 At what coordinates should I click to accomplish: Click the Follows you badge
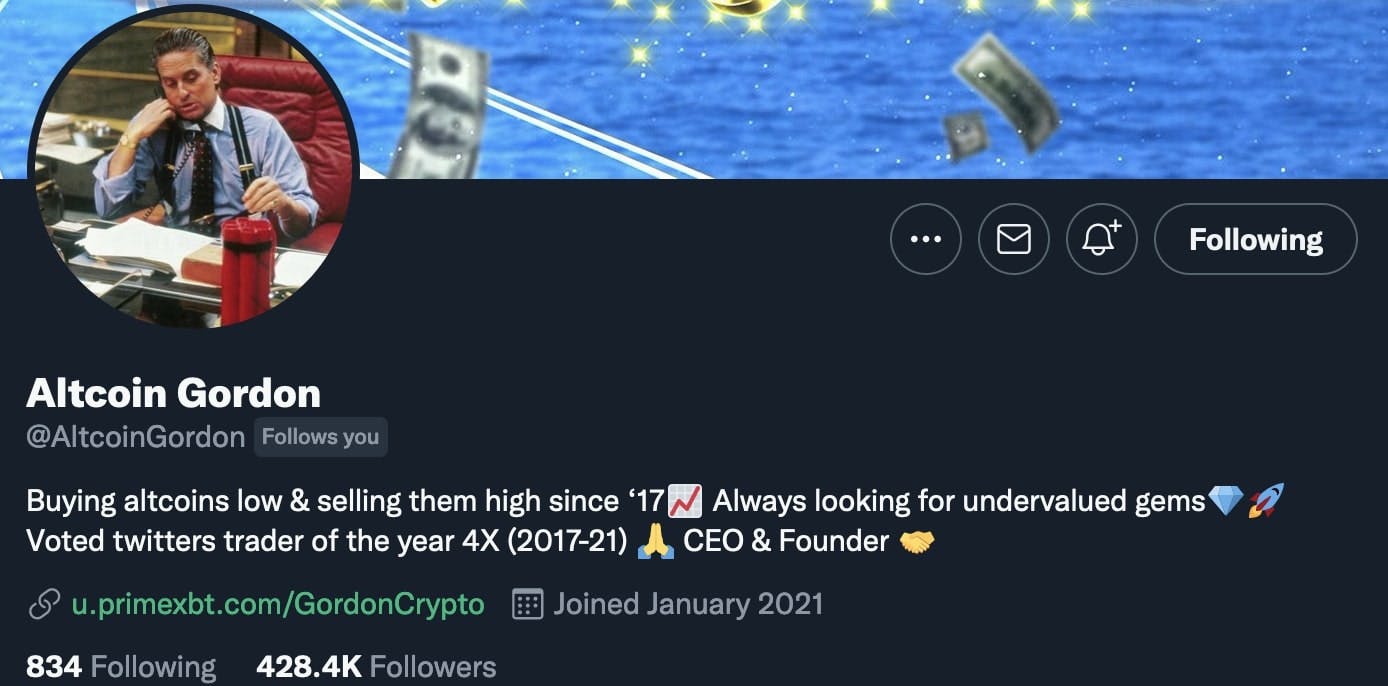[x=320, y=437]
